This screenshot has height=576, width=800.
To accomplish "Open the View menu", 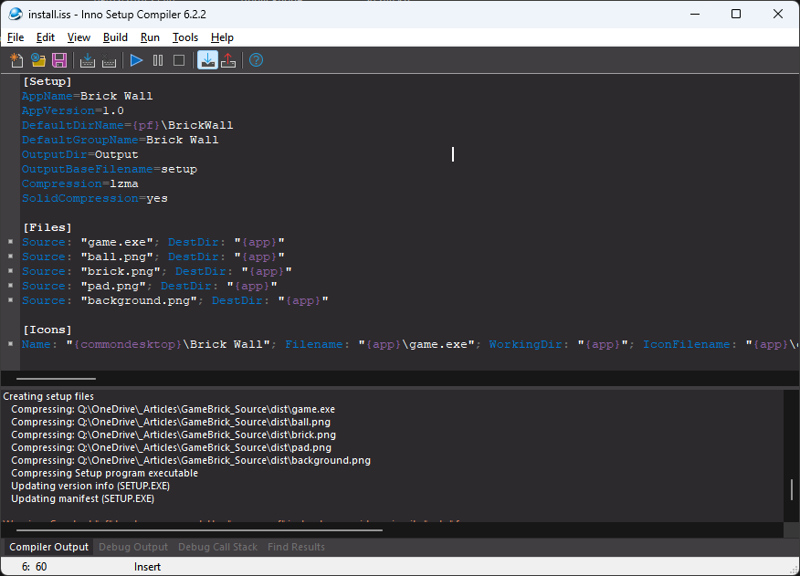I will [x=79, y=37].
